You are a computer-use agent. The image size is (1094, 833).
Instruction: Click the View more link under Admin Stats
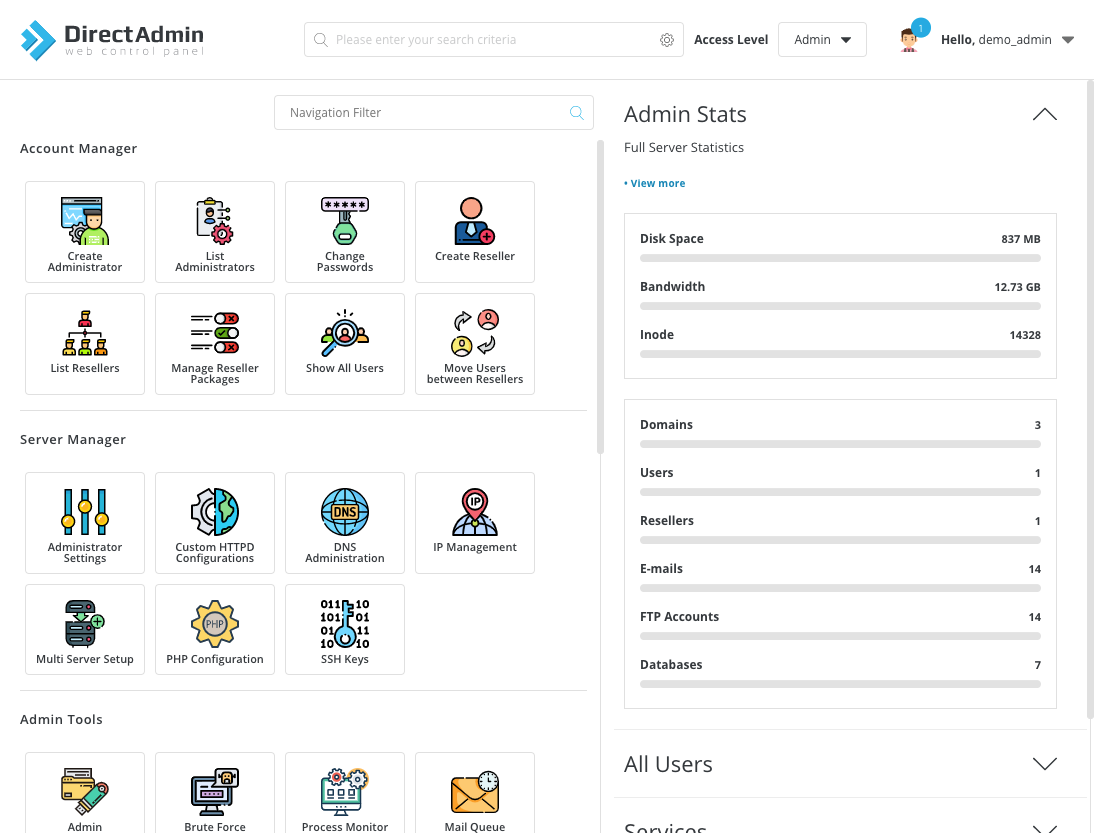tap(654, 183)
